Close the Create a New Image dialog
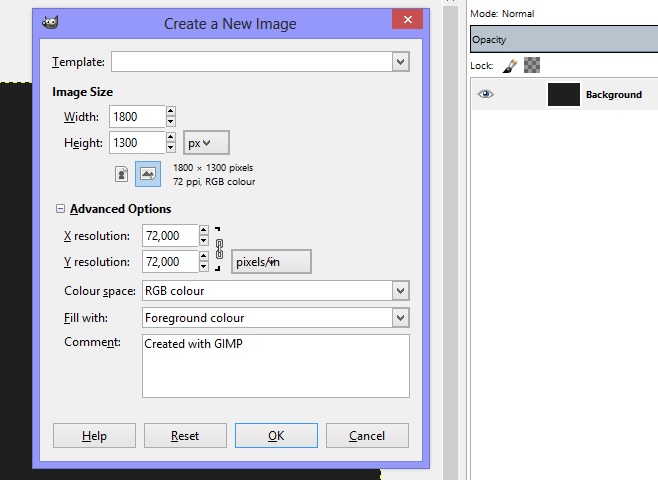 [x=406, y=19]
